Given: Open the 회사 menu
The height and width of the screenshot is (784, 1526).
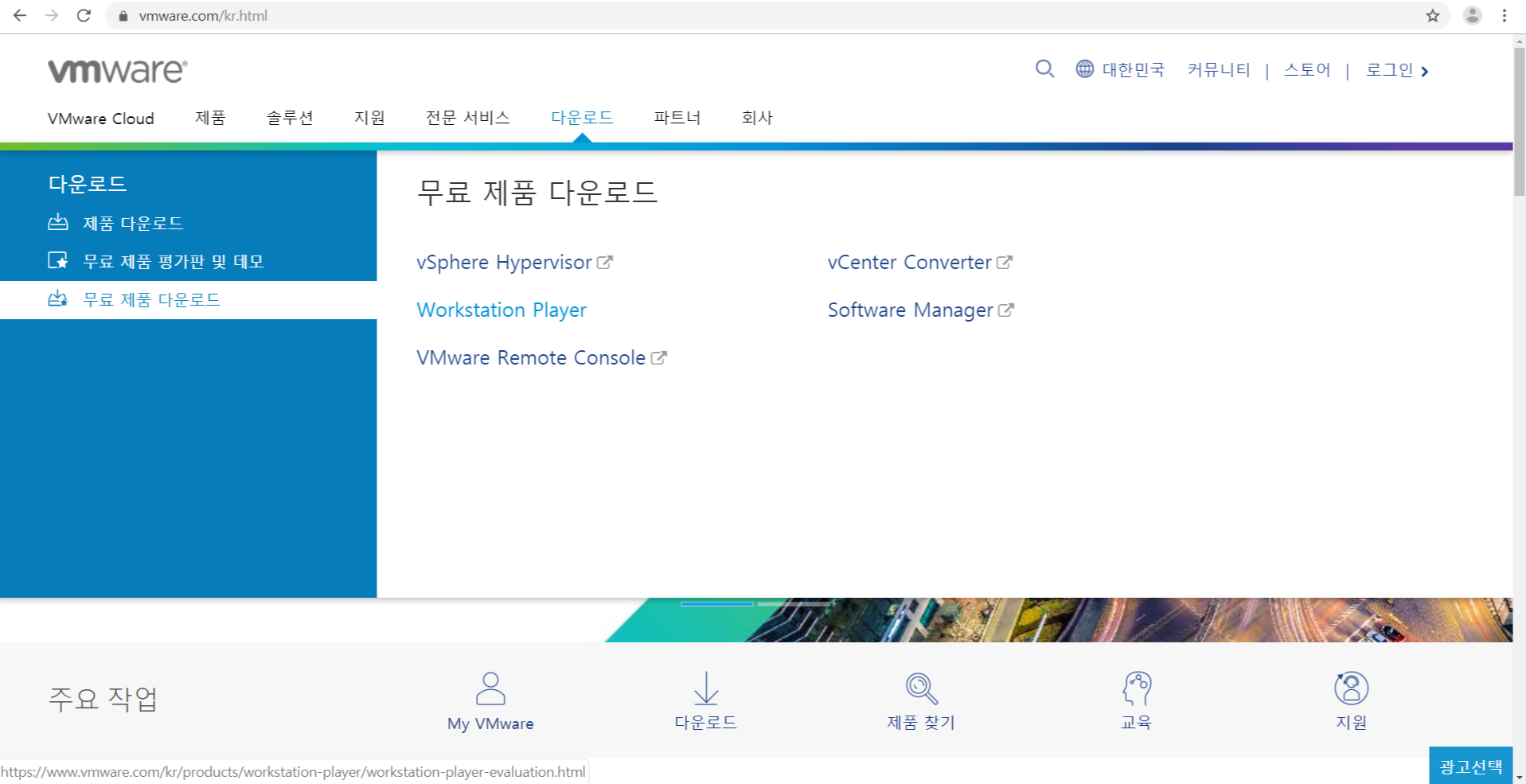Looking at the screenshot, I should (757, 118).
